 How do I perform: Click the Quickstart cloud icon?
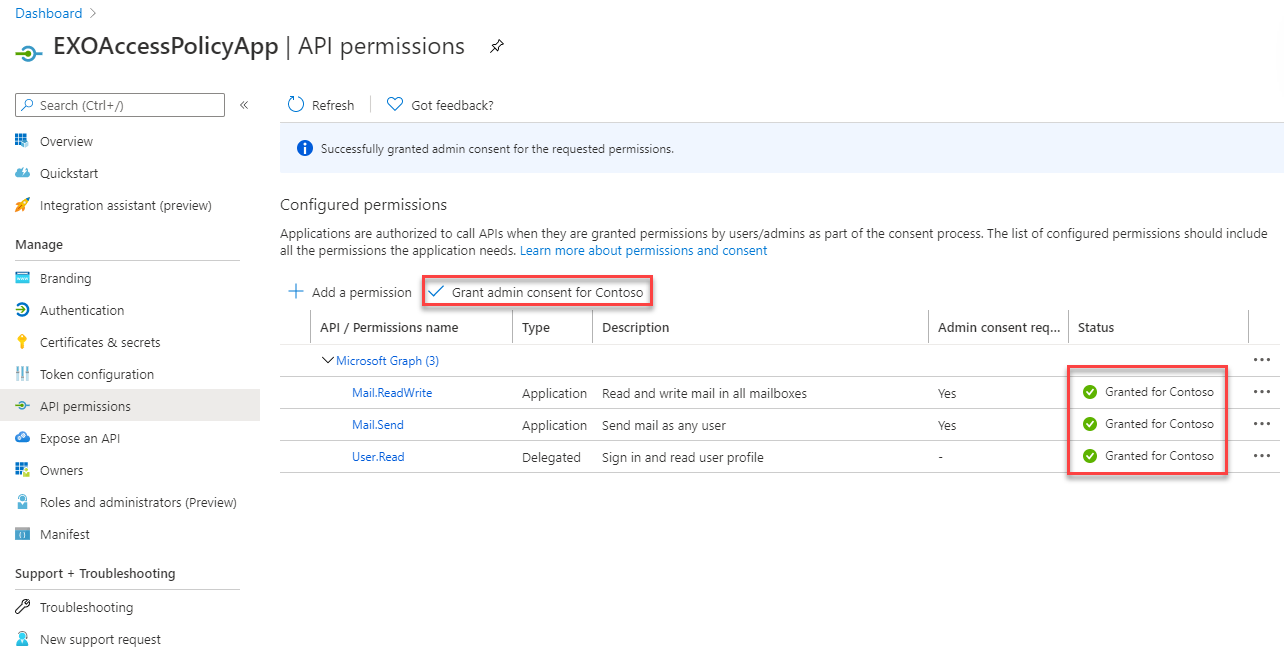coord(22,173)
